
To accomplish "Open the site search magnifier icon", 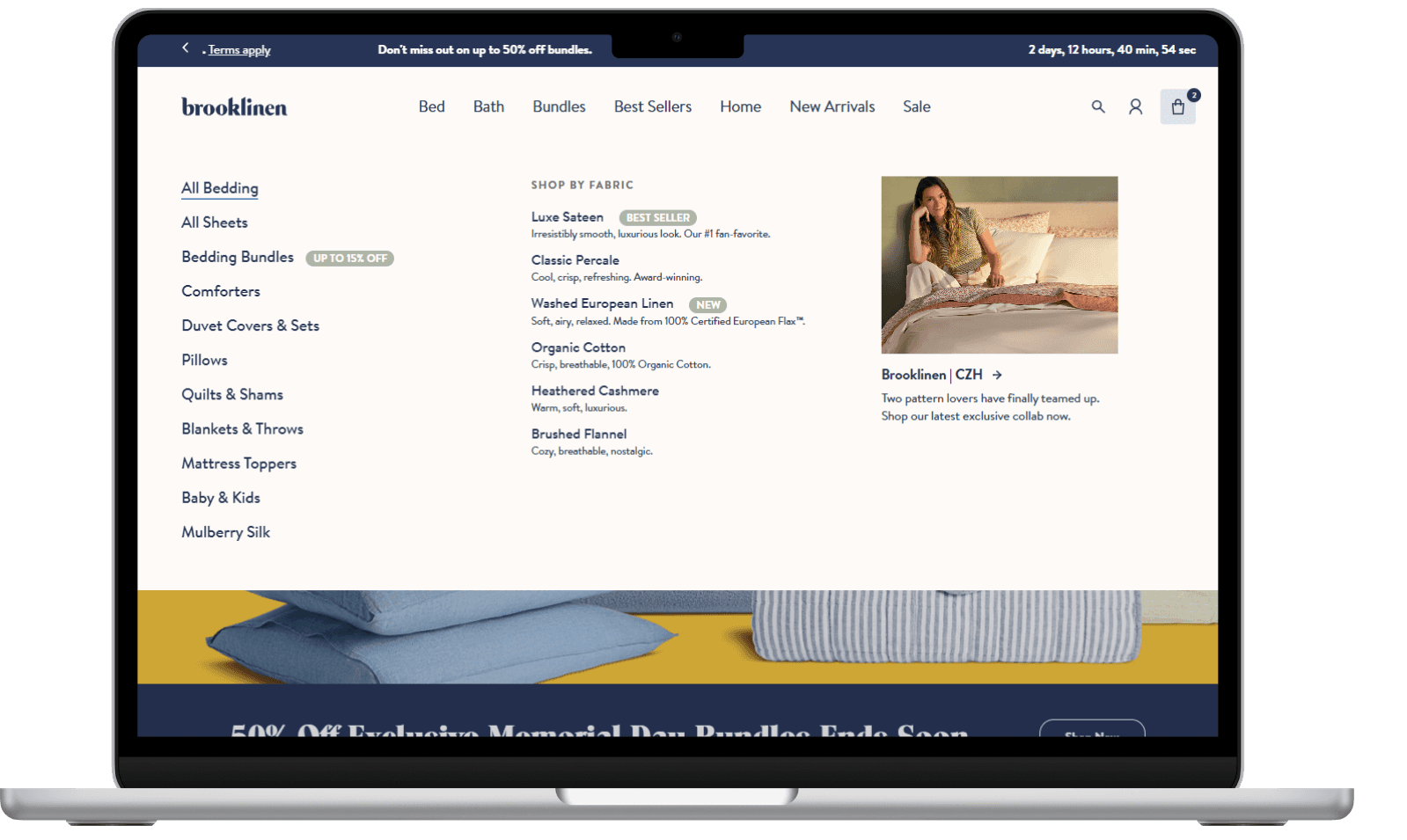I will click(x=1098, y=106).
